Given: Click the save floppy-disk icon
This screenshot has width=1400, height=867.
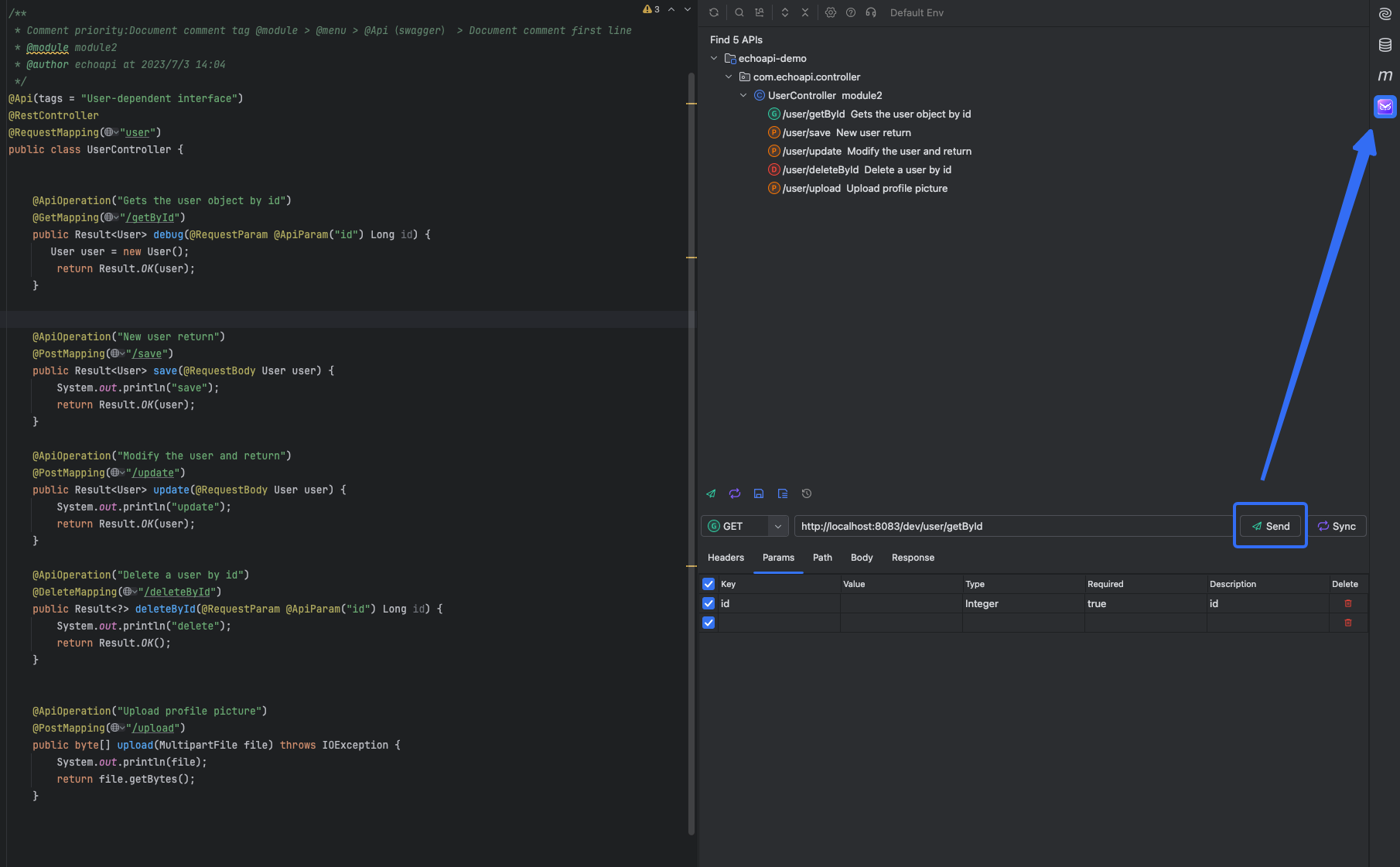Looking at the screenshot, I should click(759, 493).
